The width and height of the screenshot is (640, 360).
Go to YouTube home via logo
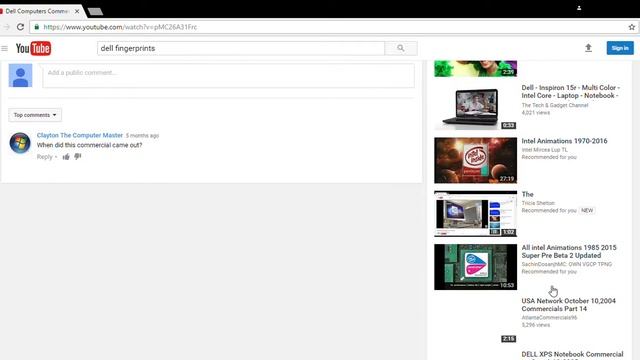[33, 48]
